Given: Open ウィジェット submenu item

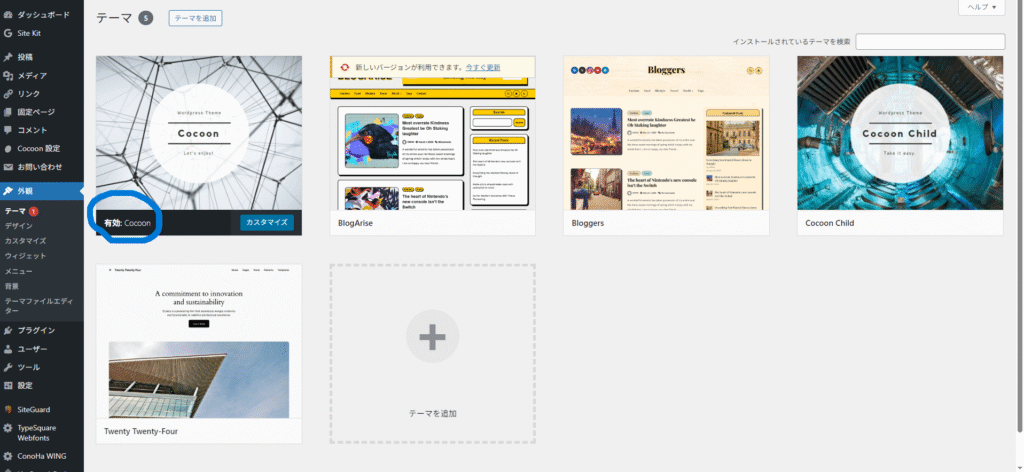Looking at the screenshot, I should pyautogui.click(x=25, y=256).
